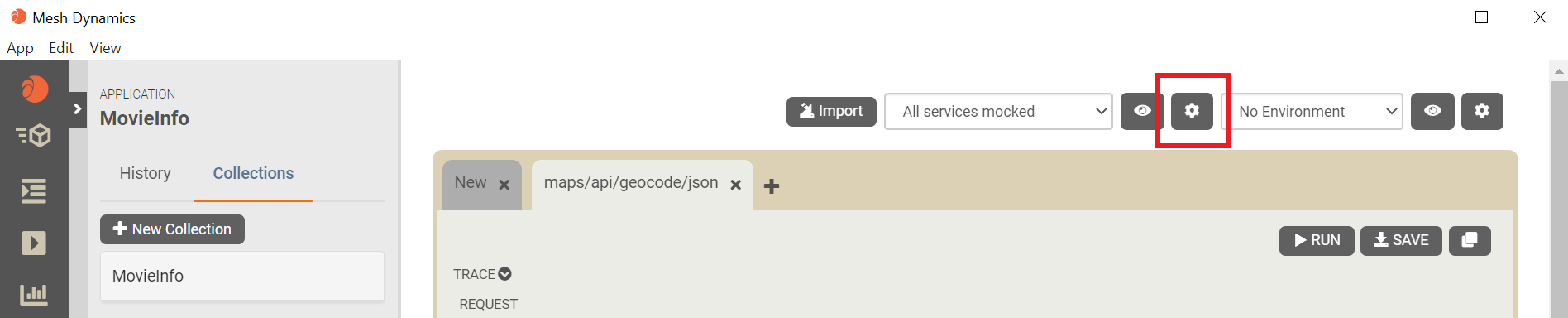Add a new request tab with plus

pyautogui.click(x=772, y=186)
